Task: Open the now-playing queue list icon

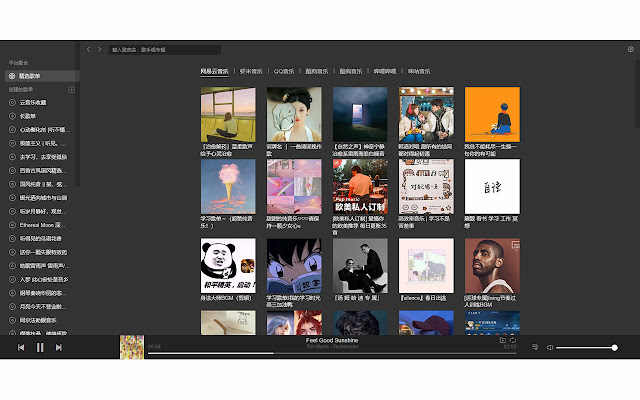Action: click(535, 347)
